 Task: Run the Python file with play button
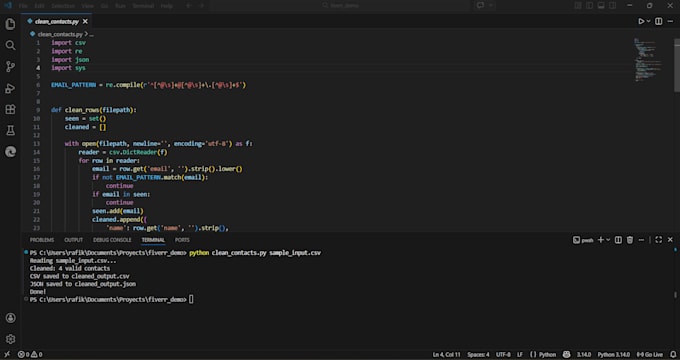point(641,21)
